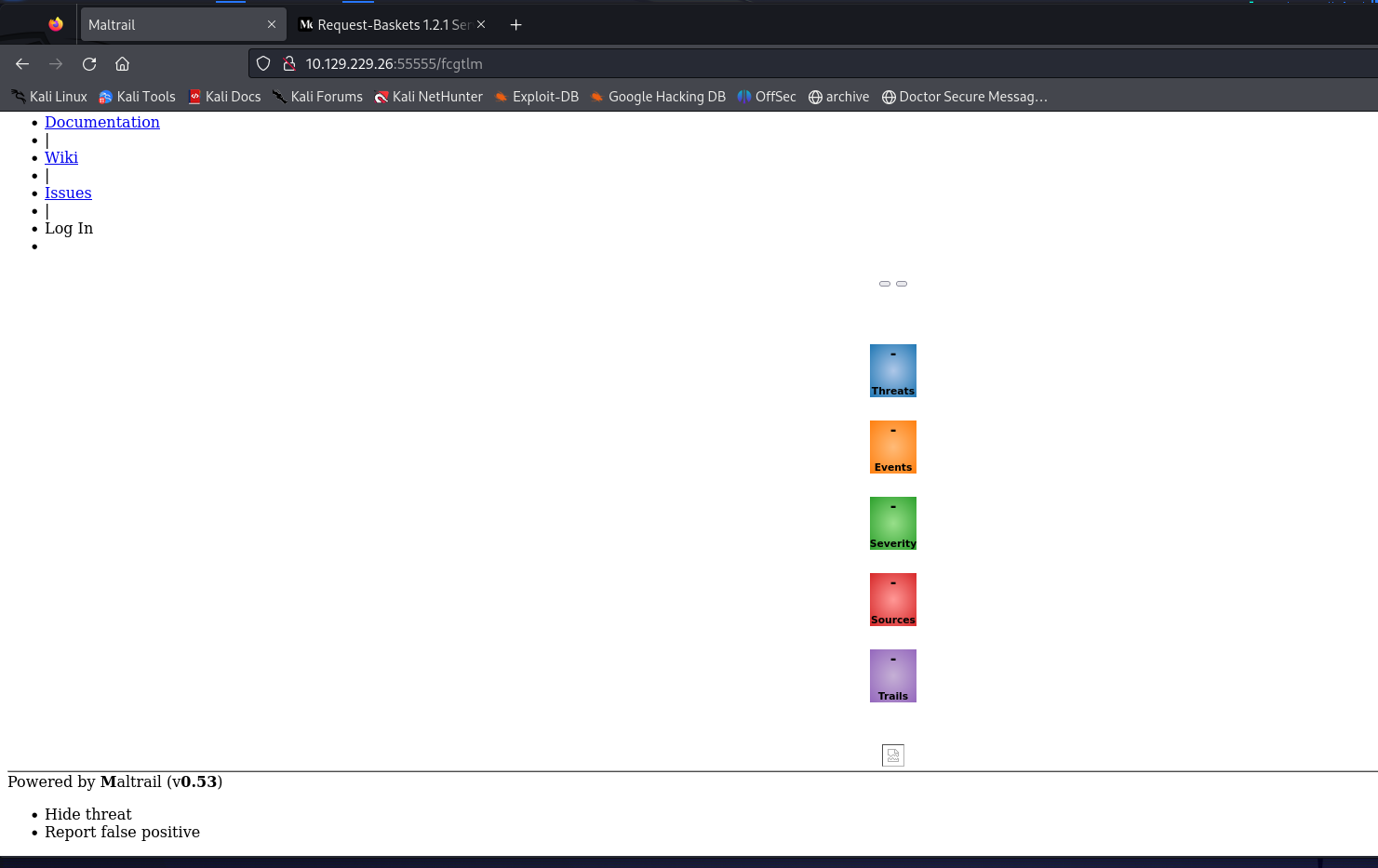This screenshot has width=1378, height=868.
Task: Select the Maltrail browser tab
Action: (x=167, y=25)
